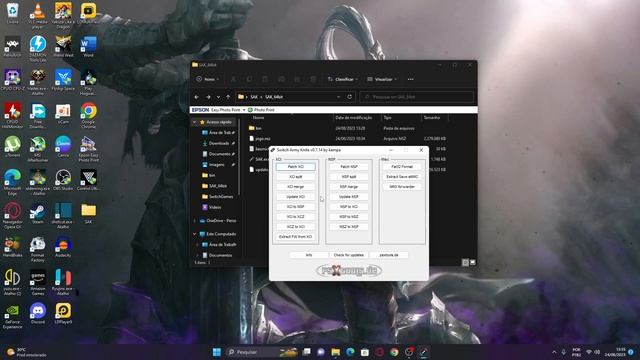This screenshot has height=360, width=640.
Task: Open Discord desktop icon
Action: click(x=38, y=314)
